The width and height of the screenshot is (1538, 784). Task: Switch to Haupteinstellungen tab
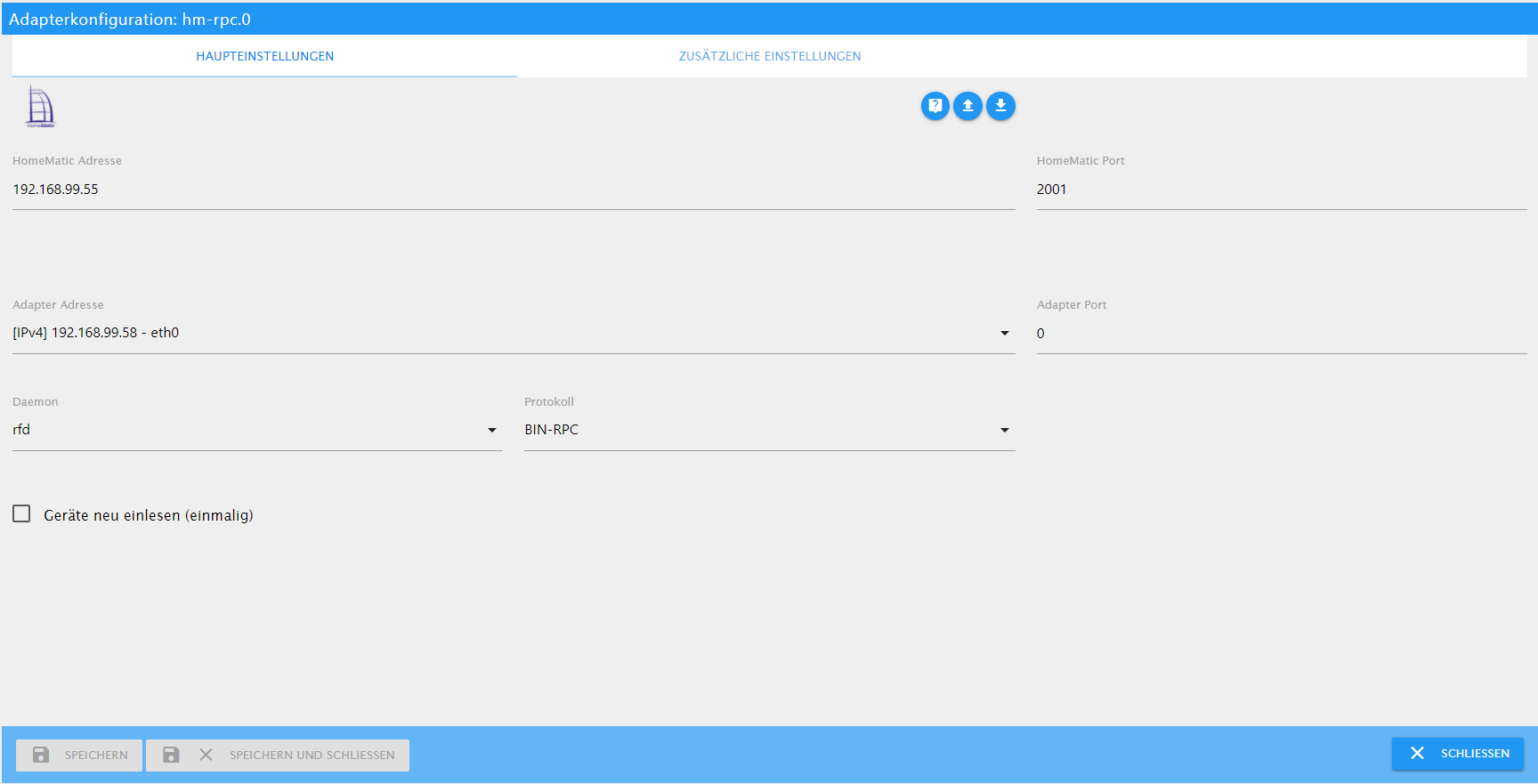[x=264, y=56]
